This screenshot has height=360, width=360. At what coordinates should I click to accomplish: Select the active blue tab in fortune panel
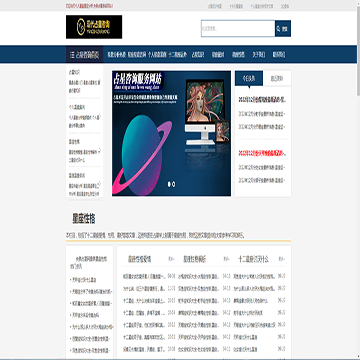[249, 79]
